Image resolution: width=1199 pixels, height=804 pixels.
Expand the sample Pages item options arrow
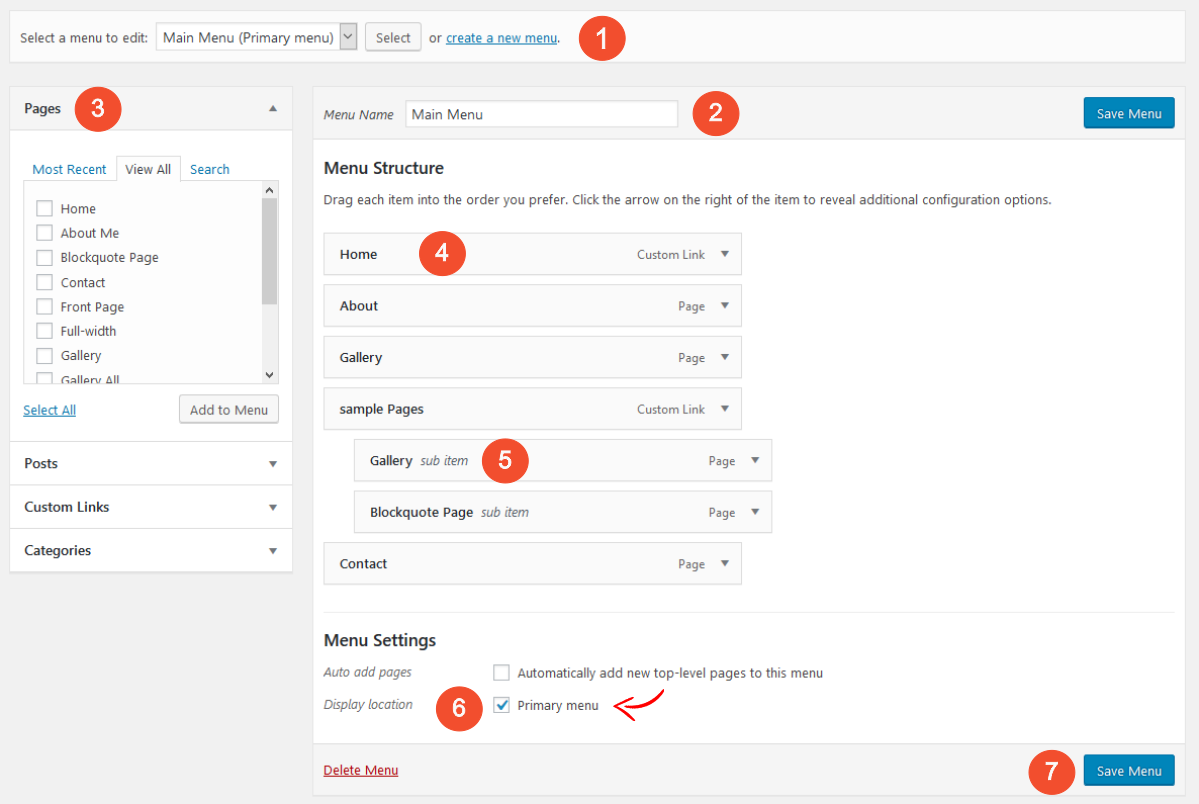pyautogui.click(x=725, y=409)
